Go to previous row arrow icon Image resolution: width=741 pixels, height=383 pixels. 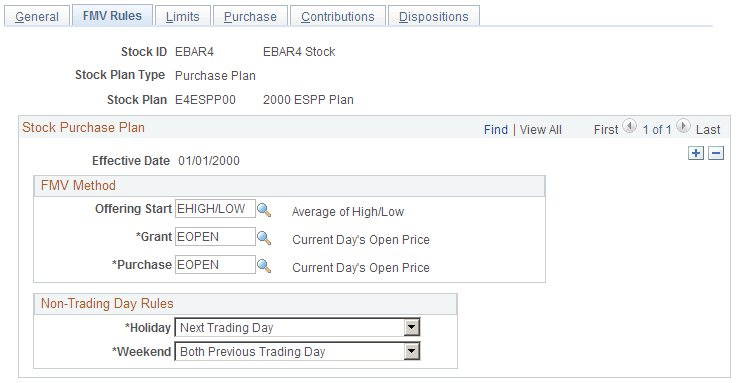629,126
